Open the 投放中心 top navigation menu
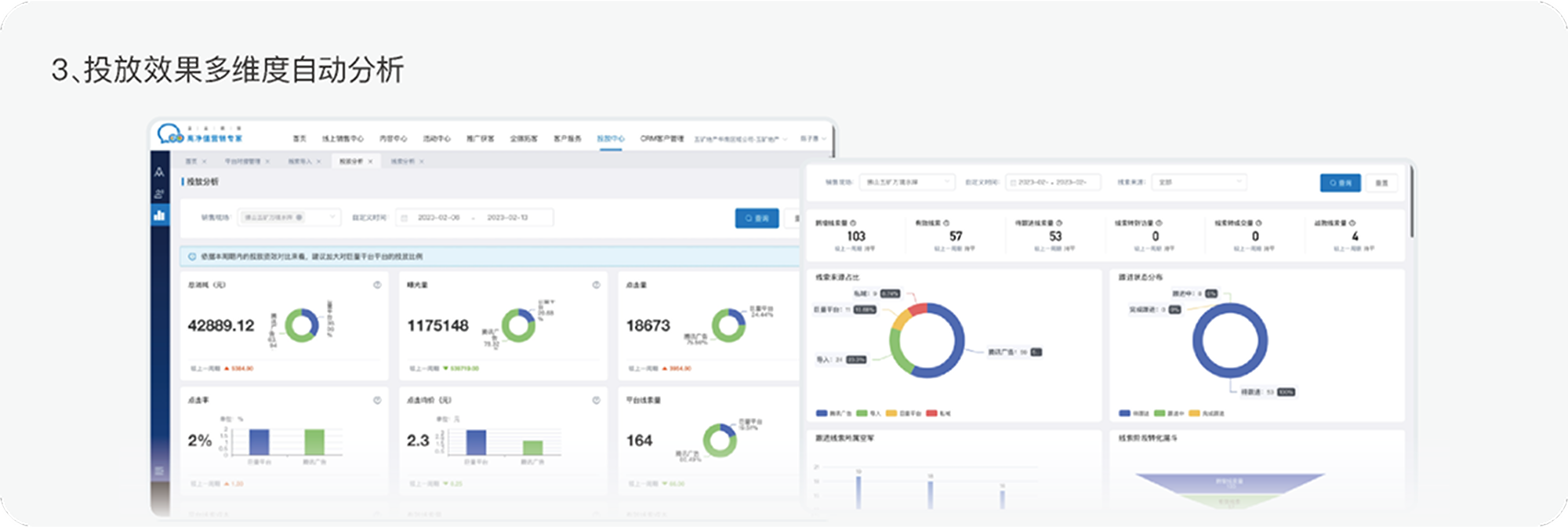The width and height of the screenshot is (1568, 527). (x=611, y=139)
